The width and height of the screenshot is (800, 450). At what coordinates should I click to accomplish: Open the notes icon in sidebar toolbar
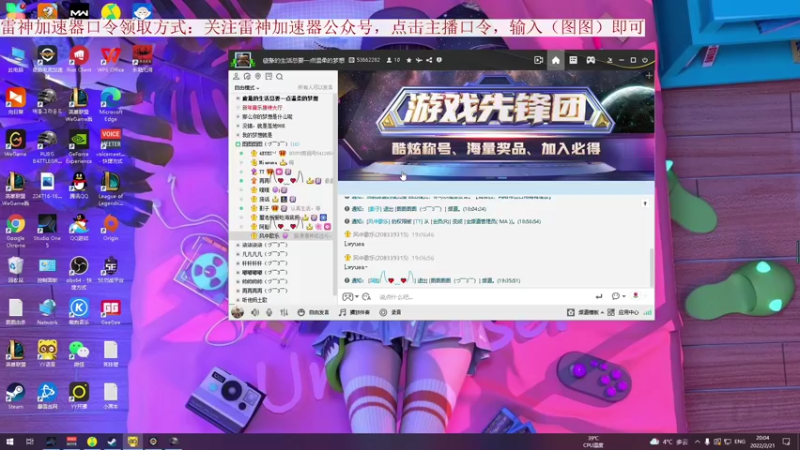point(268,77)
